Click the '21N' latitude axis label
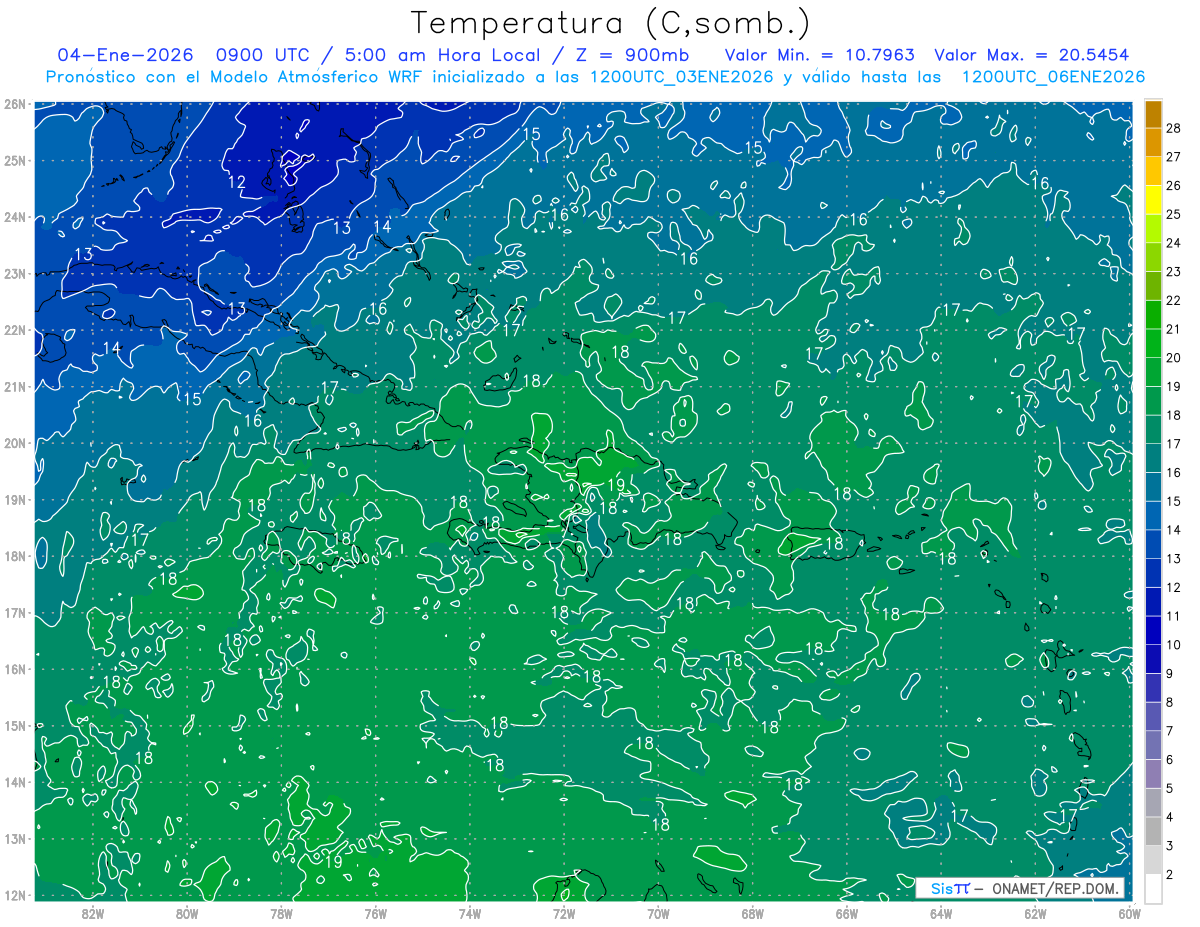Screen dimensions: 1200x927 tap(14, 386)
